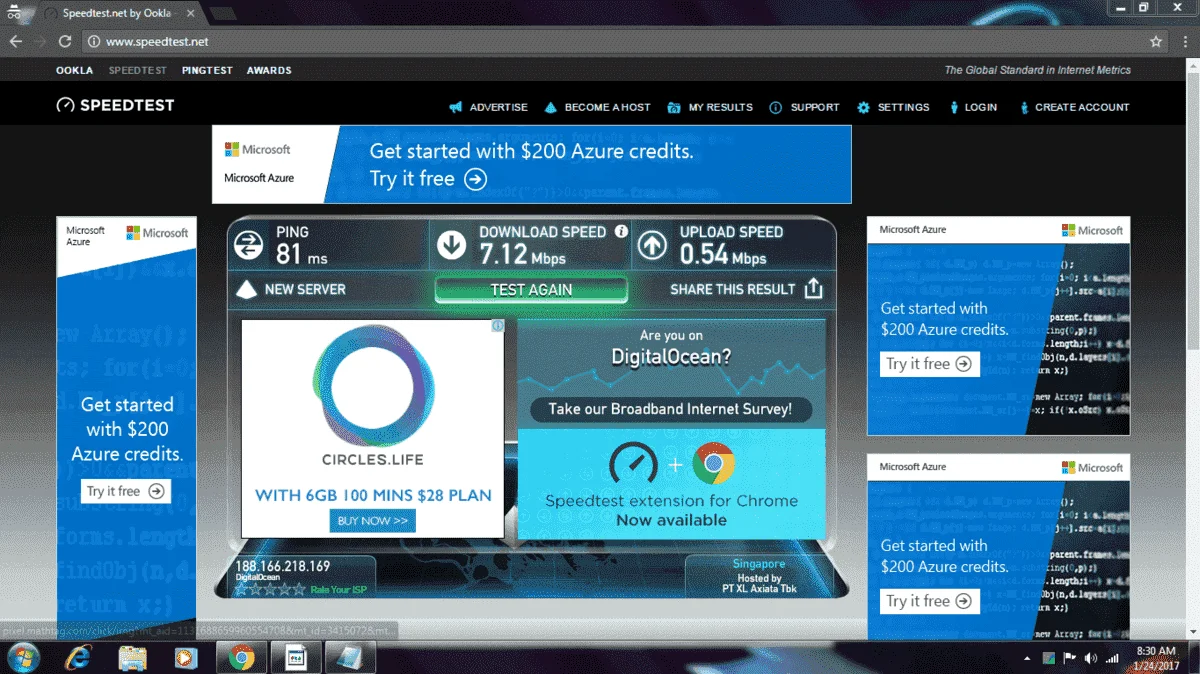Open the AWARDS nav item

269,70
